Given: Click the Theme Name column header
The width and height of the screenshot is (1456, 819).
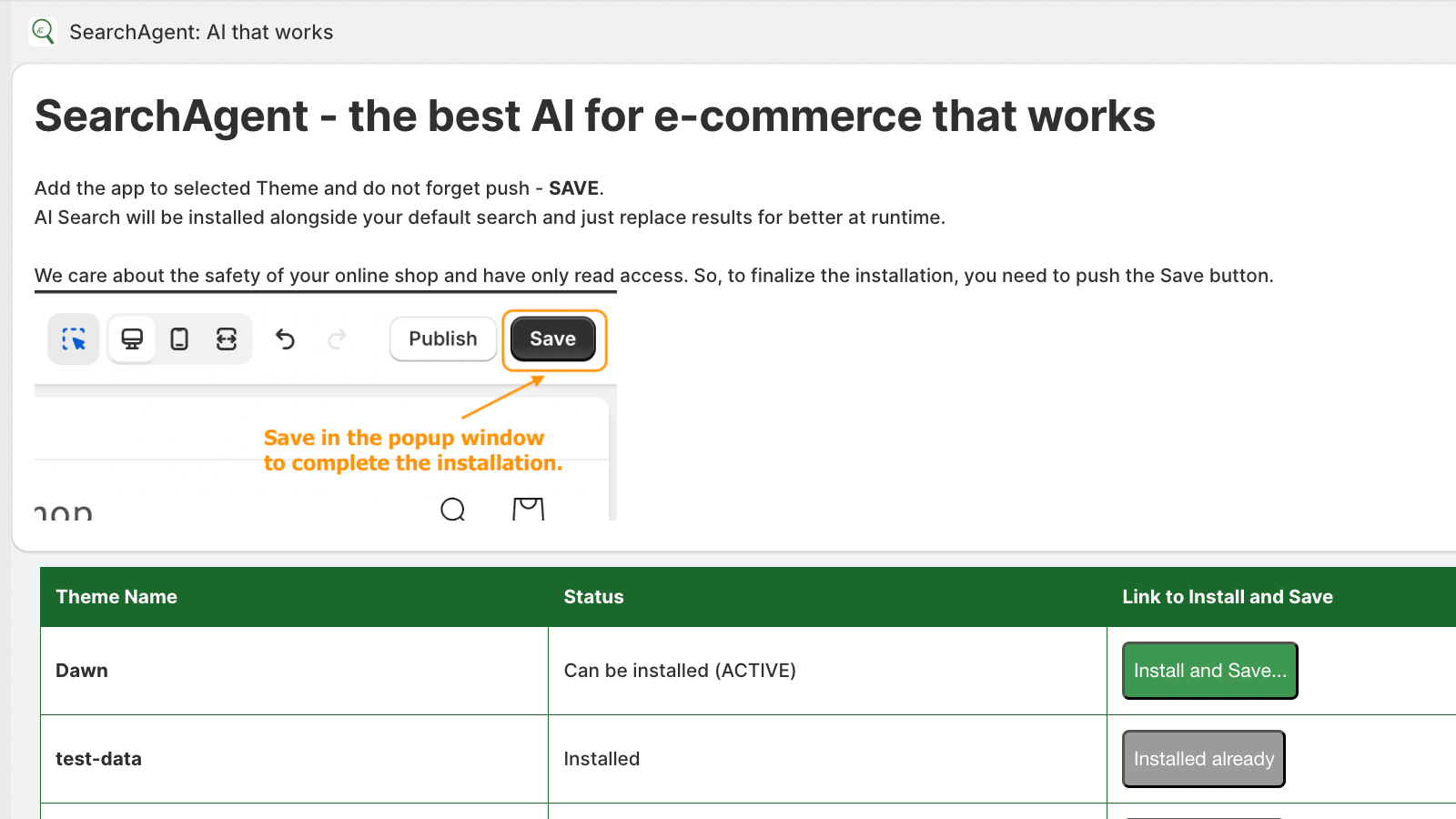Looking at the screenshot, I should tap(116, 597).
